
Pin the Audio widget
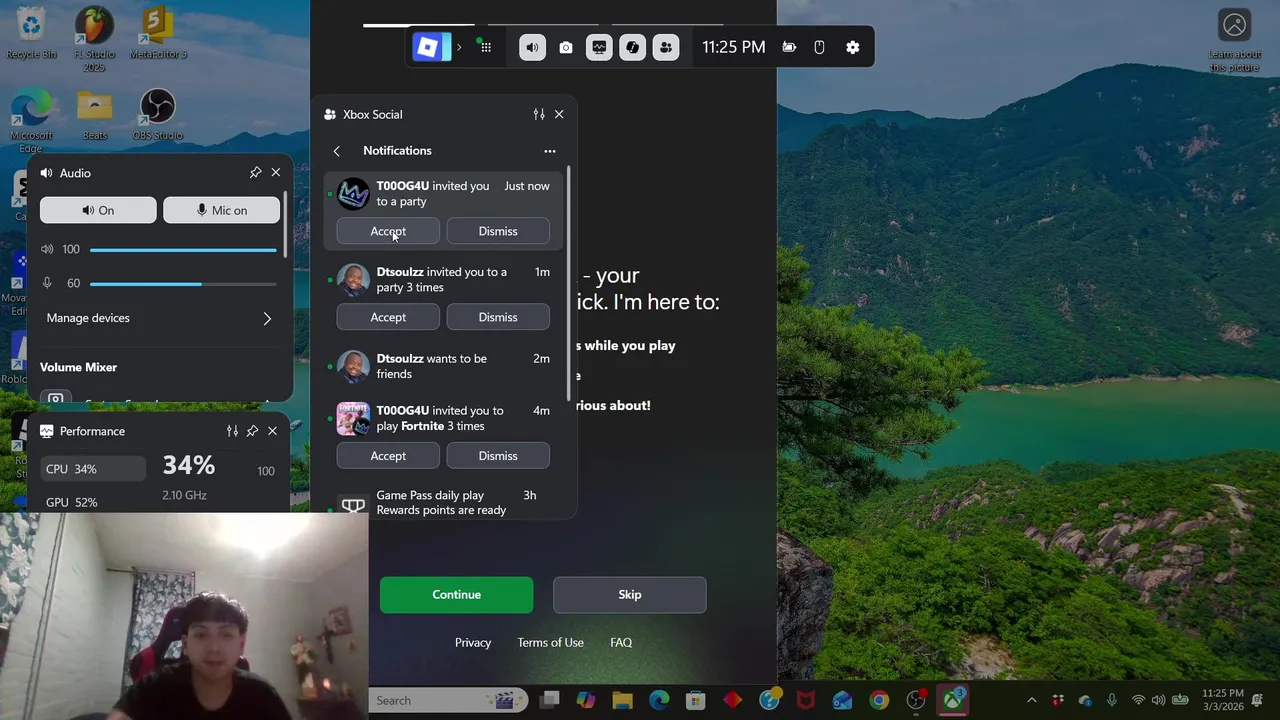[255, 173]
